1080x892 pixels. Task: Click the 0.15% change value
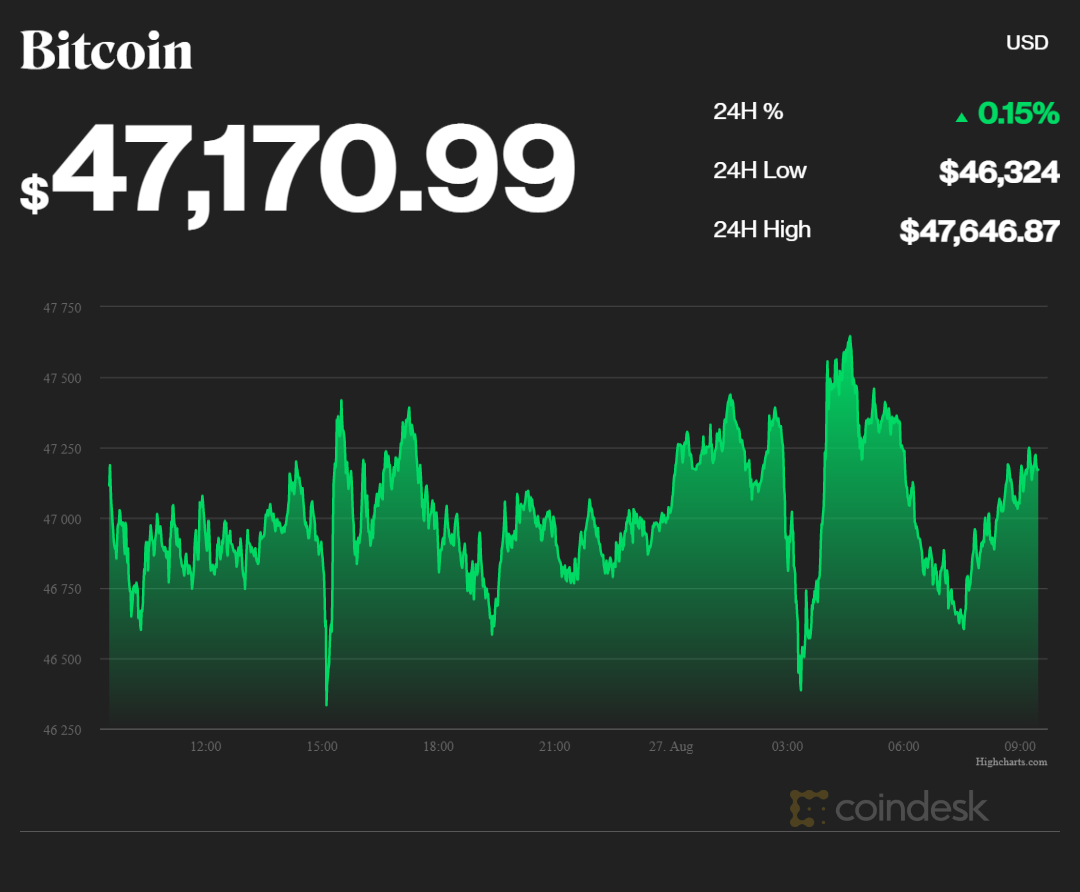[x=1018, y=114]
